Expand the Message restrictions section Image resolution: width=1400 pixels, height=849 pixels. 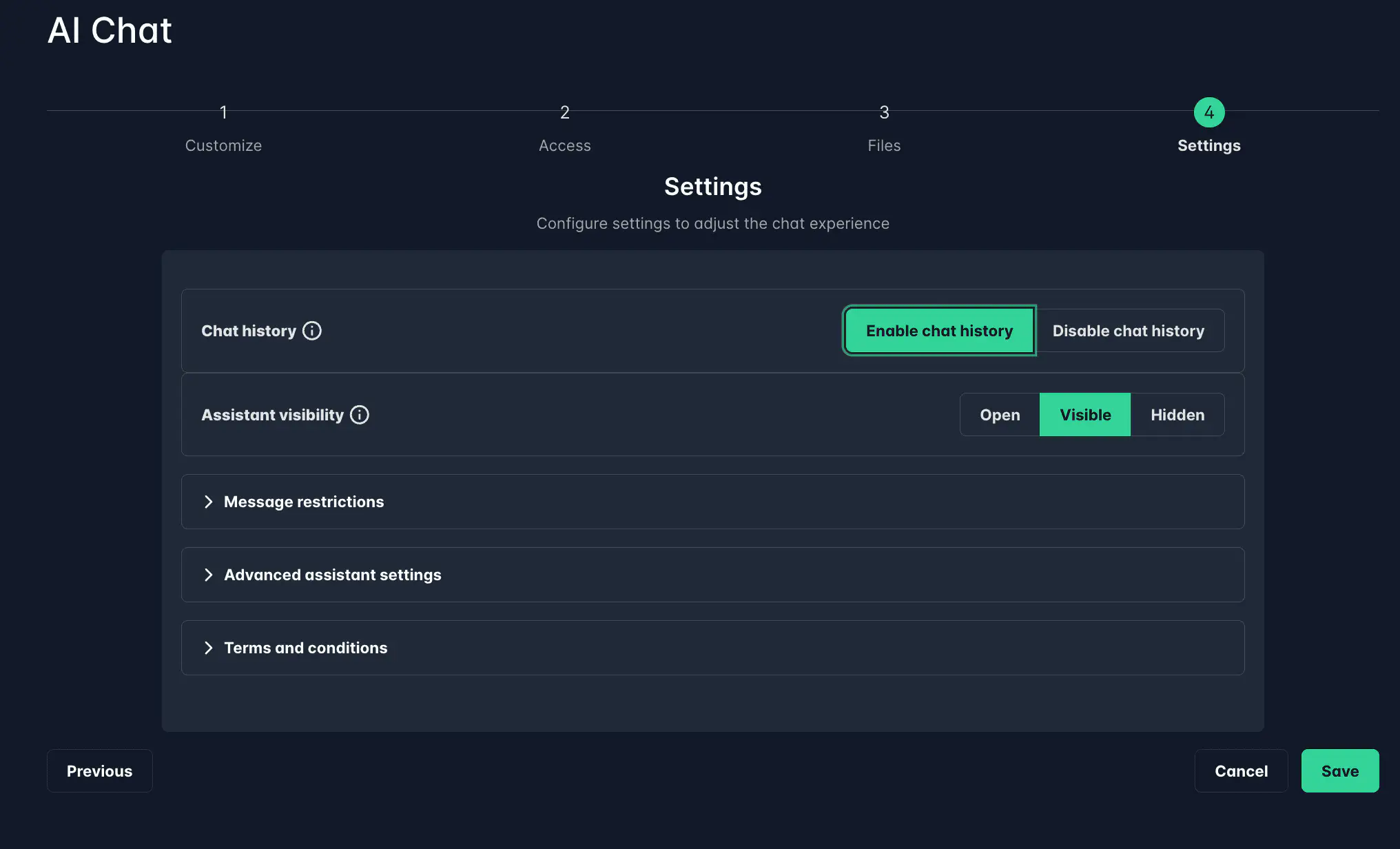[304, 502]
